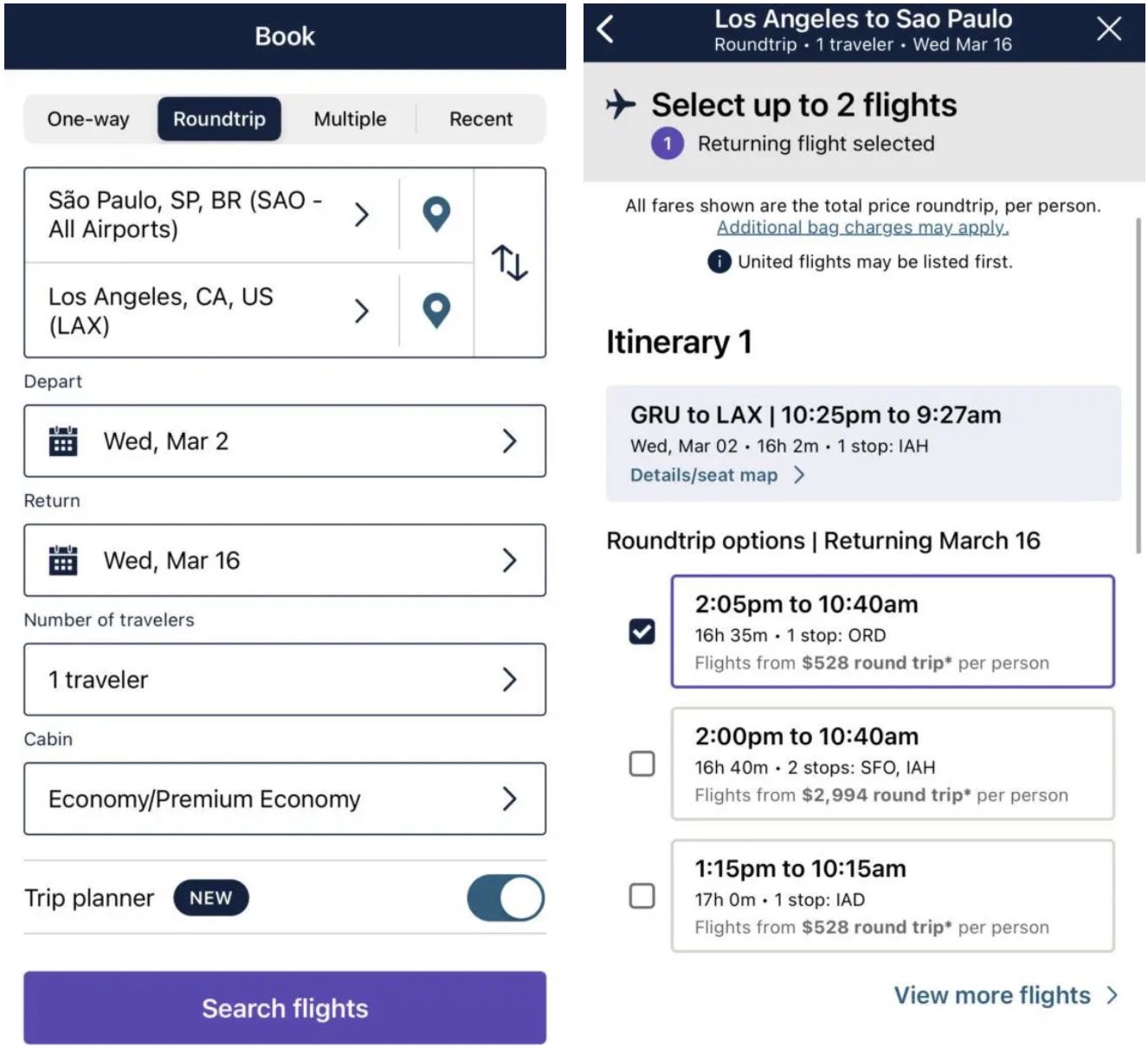Tap the location pin next to São Paulo
Screen dimensions: 1148x1049
(436, 214)
